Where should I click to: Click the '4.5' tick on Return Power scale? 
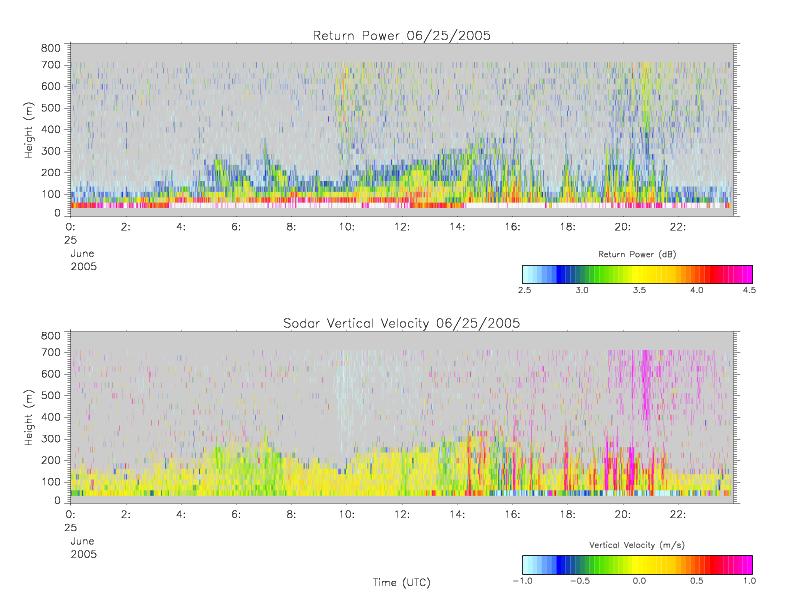point(749,290)
